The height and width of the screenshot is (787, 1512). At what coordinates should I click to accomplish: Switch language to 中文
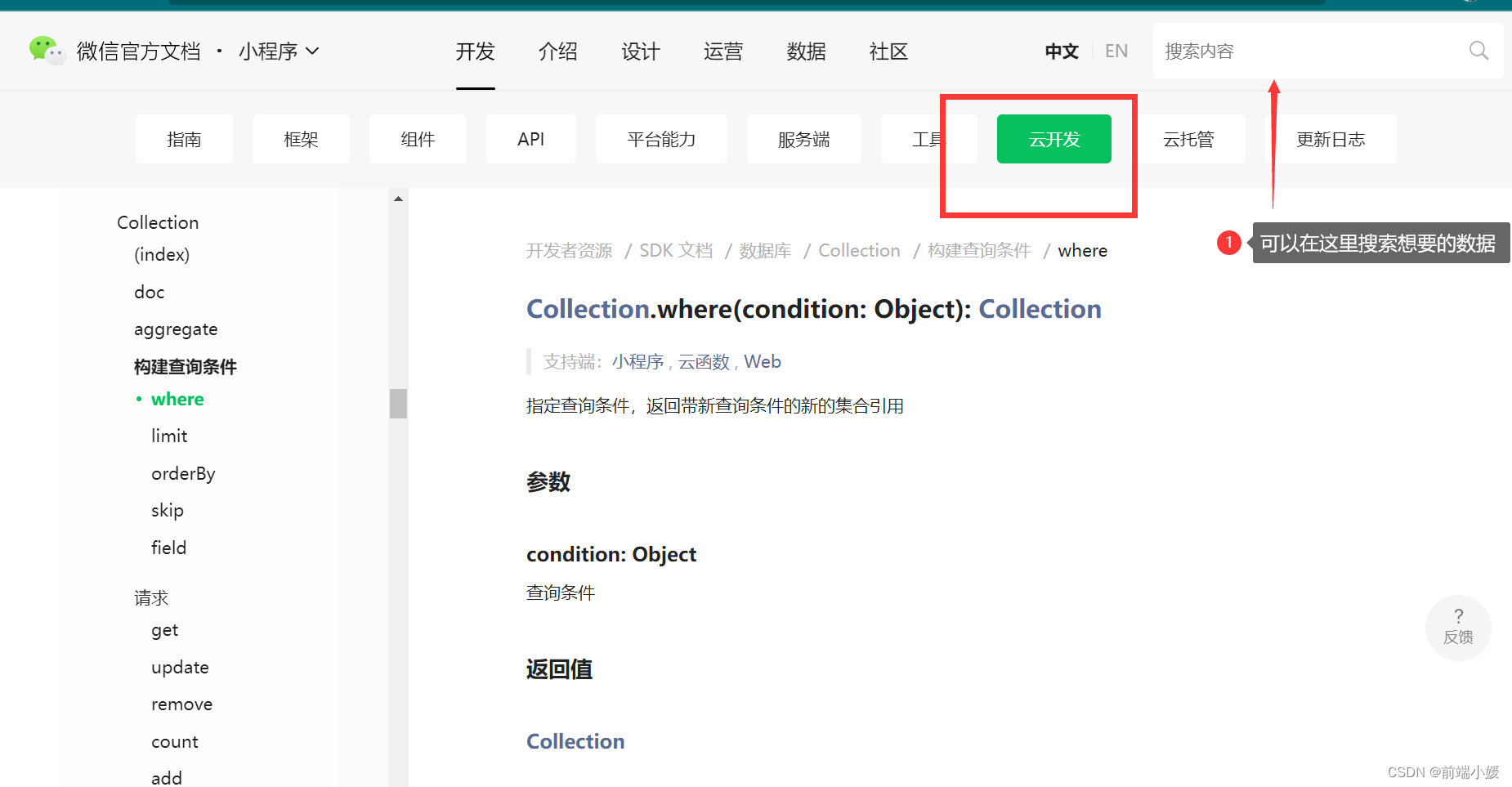tap(1062, 51)
